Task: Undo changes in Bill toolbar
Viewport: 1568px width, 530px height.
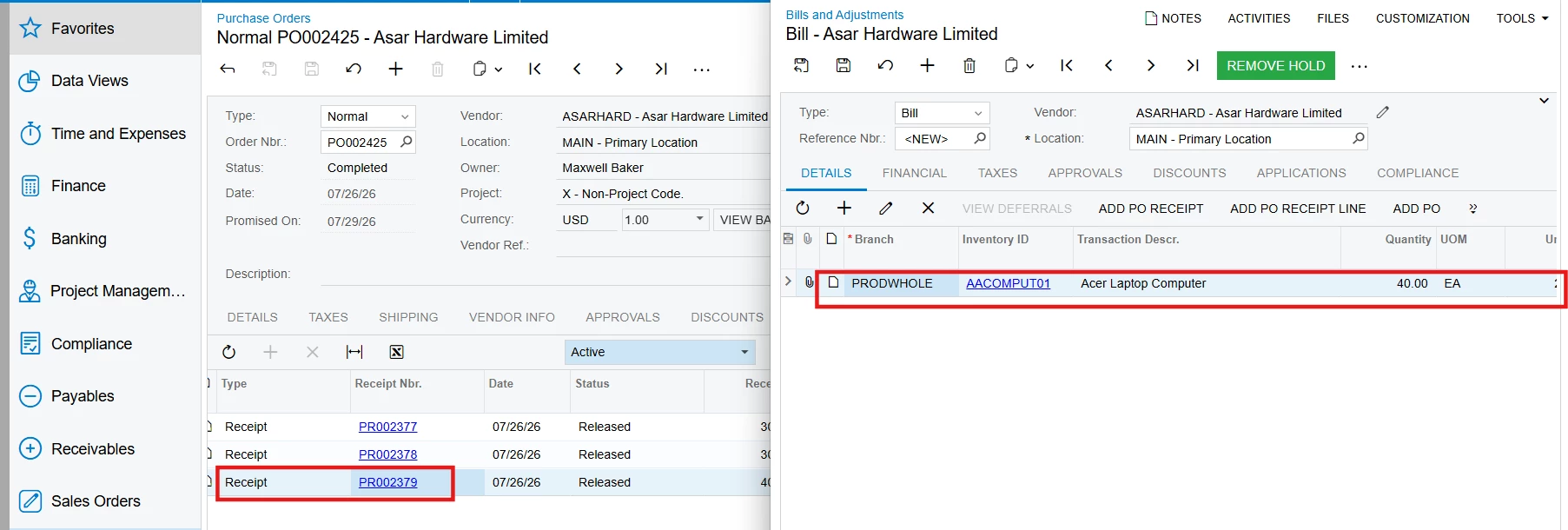Action: coord(885,65)
